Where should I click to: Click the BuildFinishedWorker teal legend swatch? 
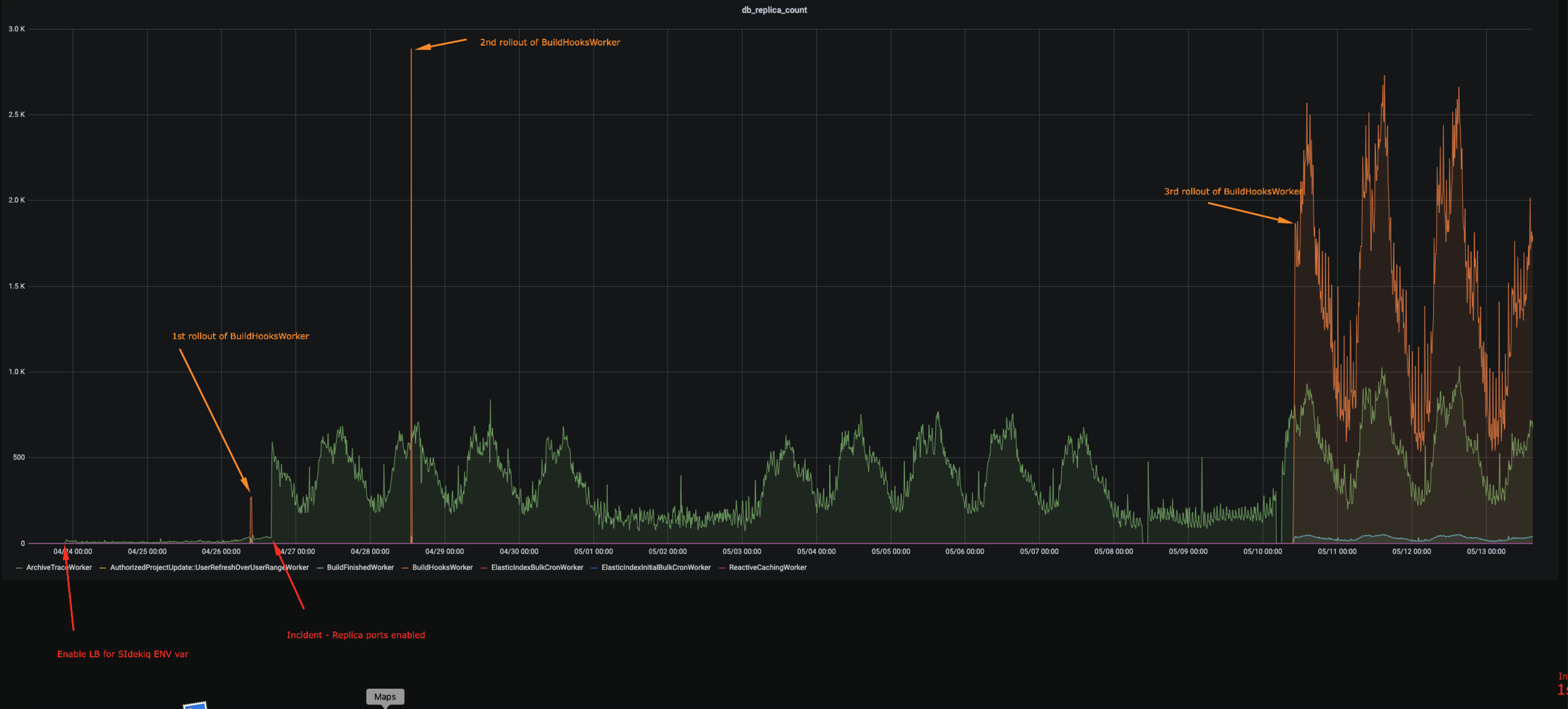pos(320,568)
